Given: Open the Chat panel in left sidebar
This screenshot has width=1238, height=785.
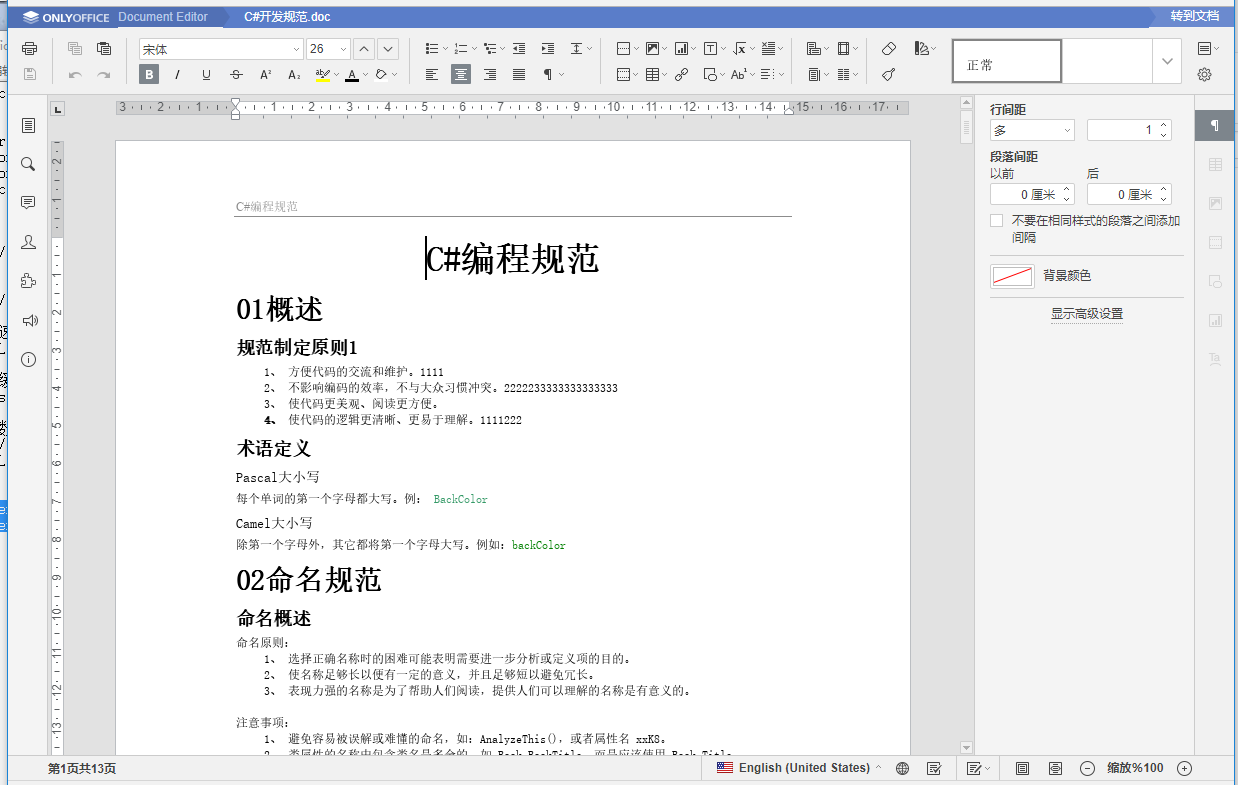Looking at the screenshot, I should pyautogui.click(x=28, y=242).
